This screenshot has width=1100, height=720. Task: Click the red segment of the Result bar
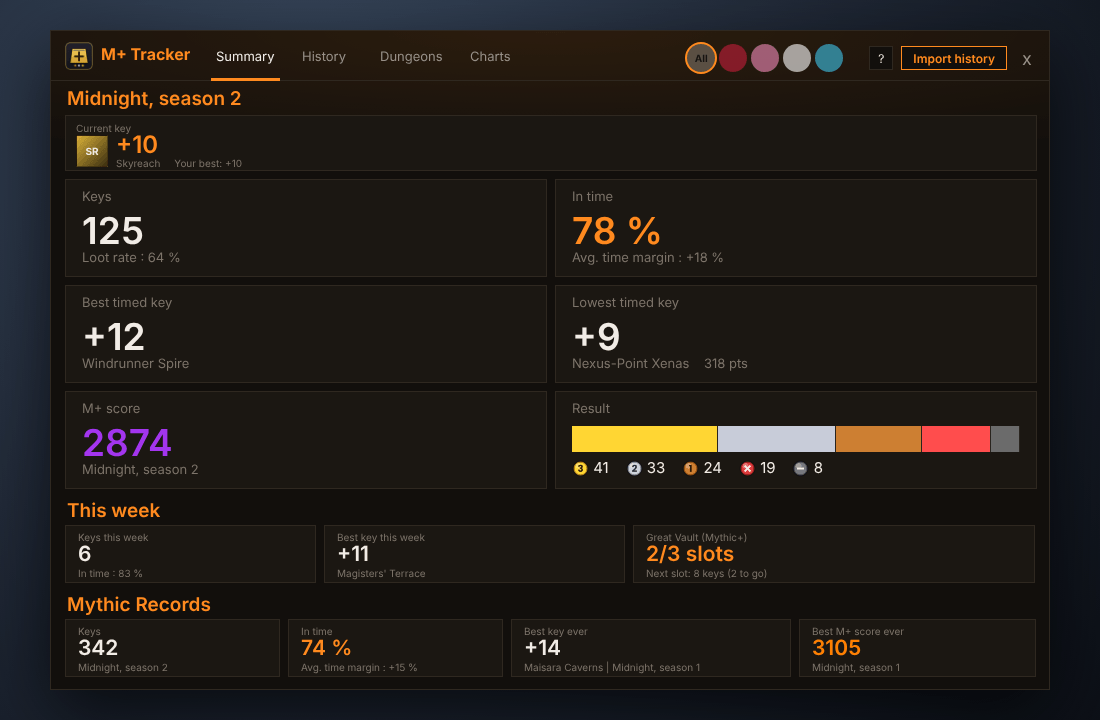click(956, 439)
